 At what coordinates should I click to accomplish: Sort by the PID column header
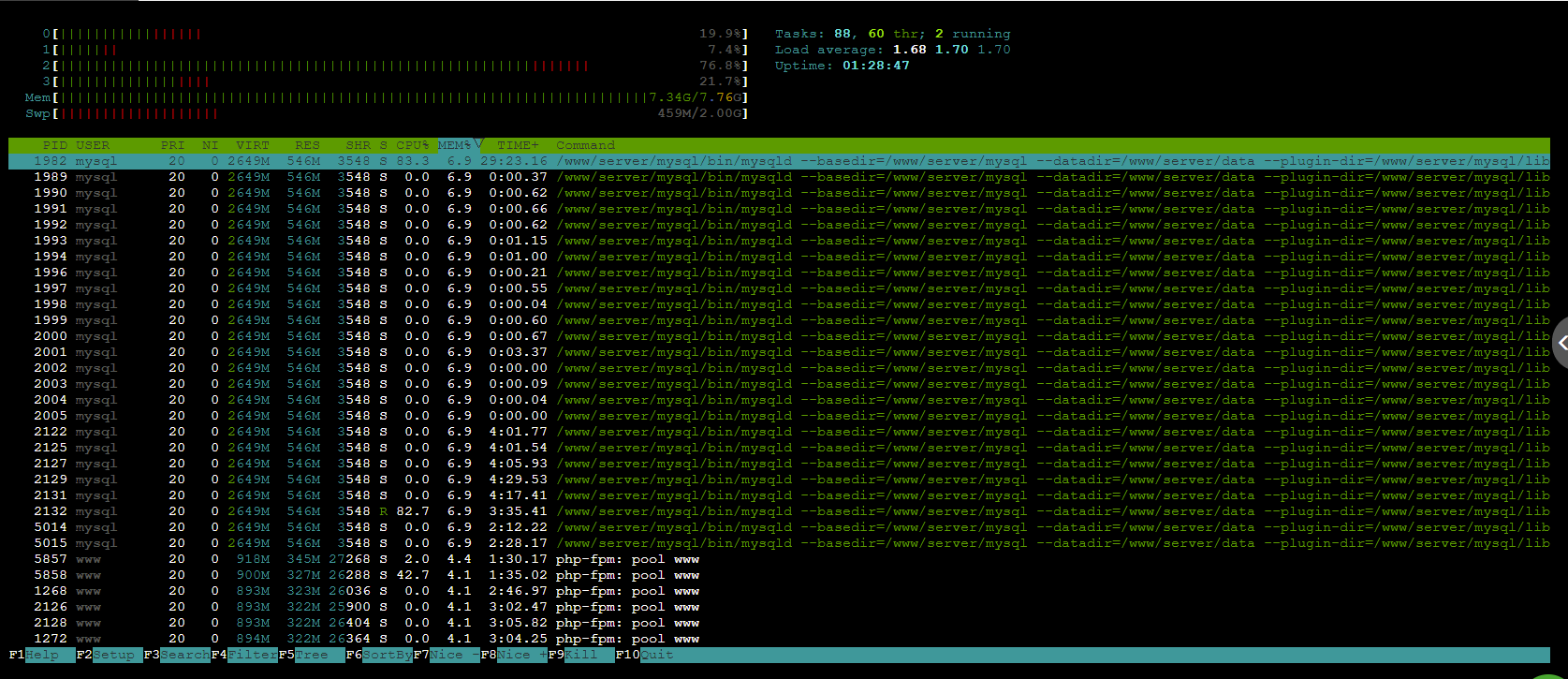coord(54,145)
